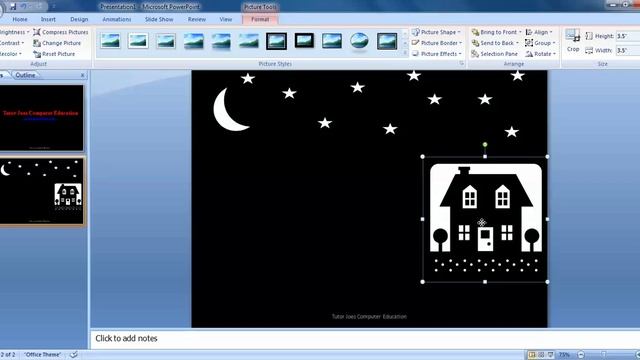Open the Picture Border dropdown
Viewport: 640px width, 360px height.
click(437, 43)
